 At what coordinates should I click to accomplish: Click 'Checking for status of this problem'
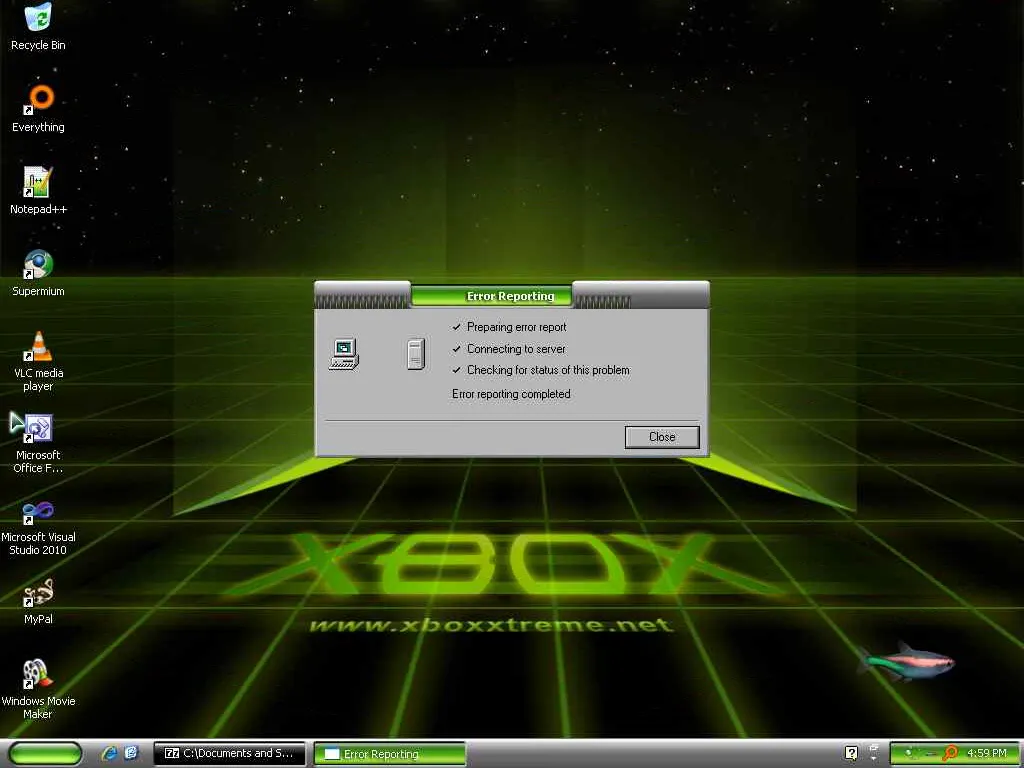[548, 370]
